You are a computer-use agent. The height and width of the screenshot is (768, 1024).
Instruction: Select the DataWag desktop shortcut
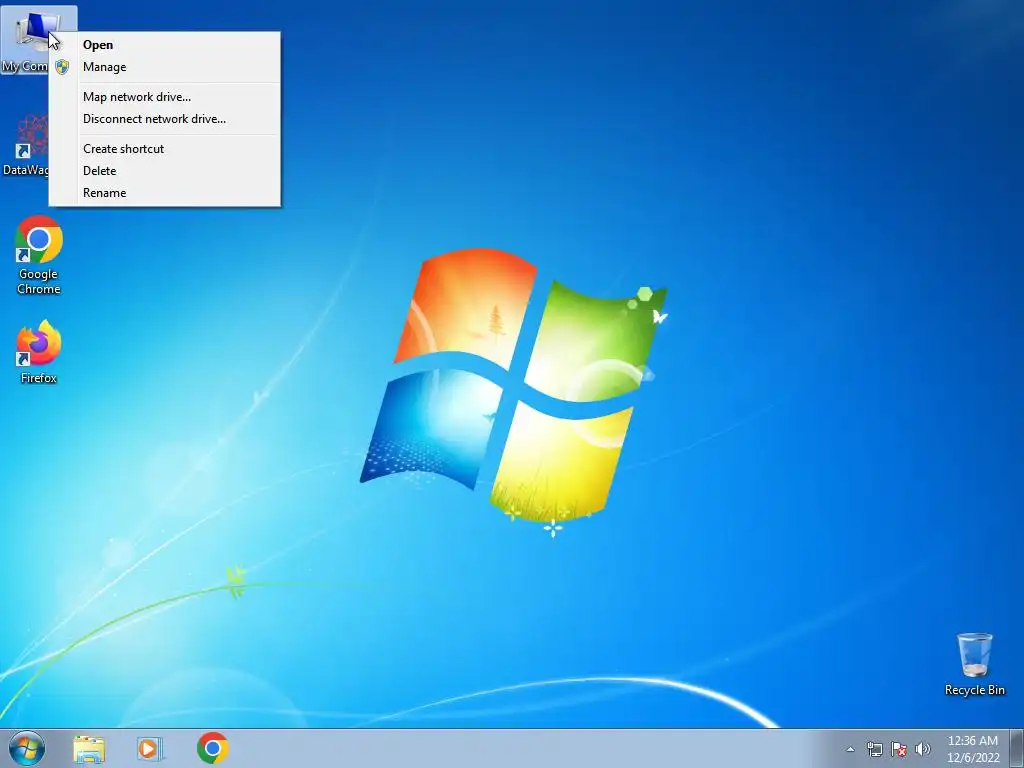(x=26, y=145)
